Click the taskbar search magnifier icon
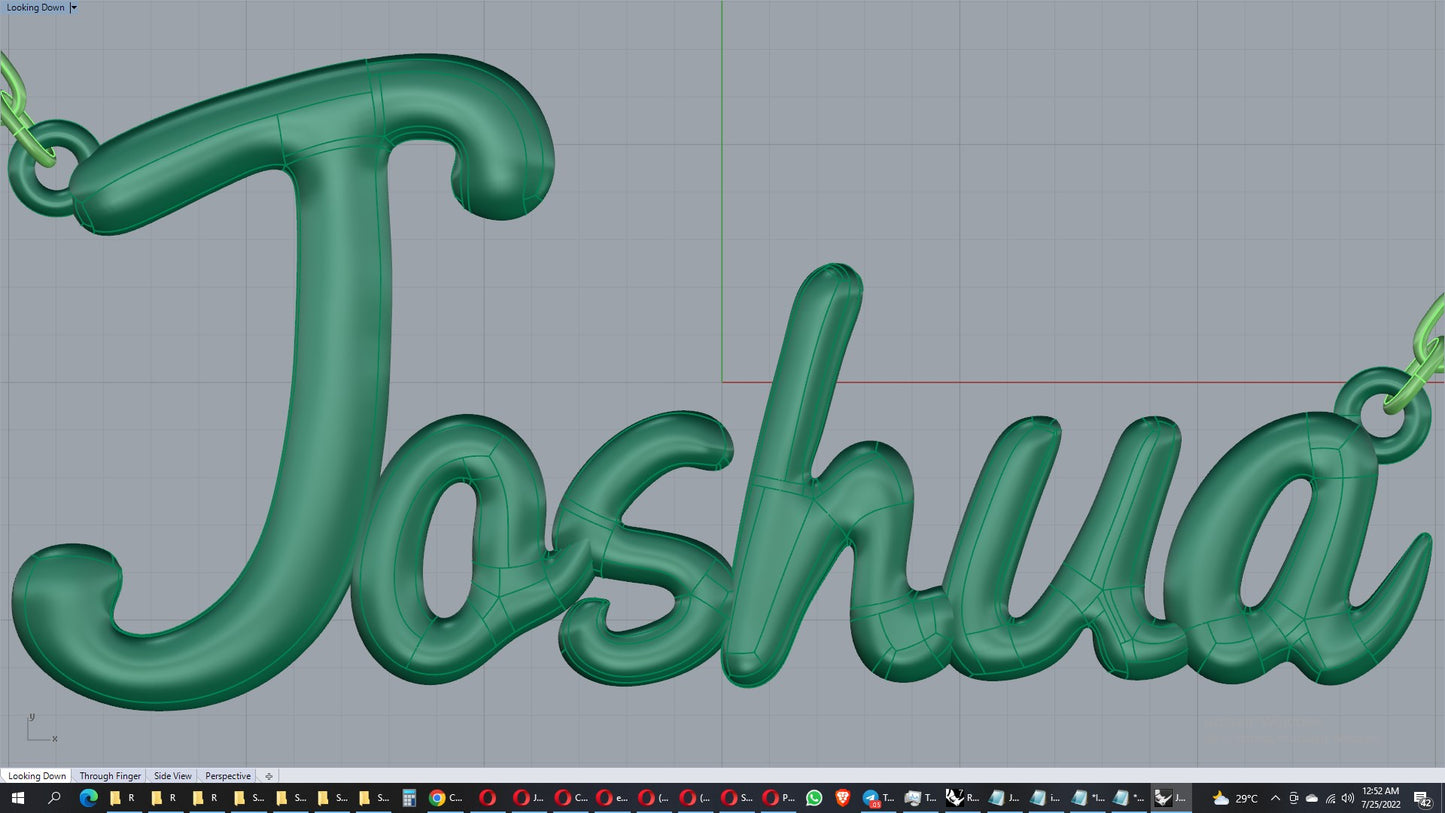1445x813 pixels. coord(54,798)
